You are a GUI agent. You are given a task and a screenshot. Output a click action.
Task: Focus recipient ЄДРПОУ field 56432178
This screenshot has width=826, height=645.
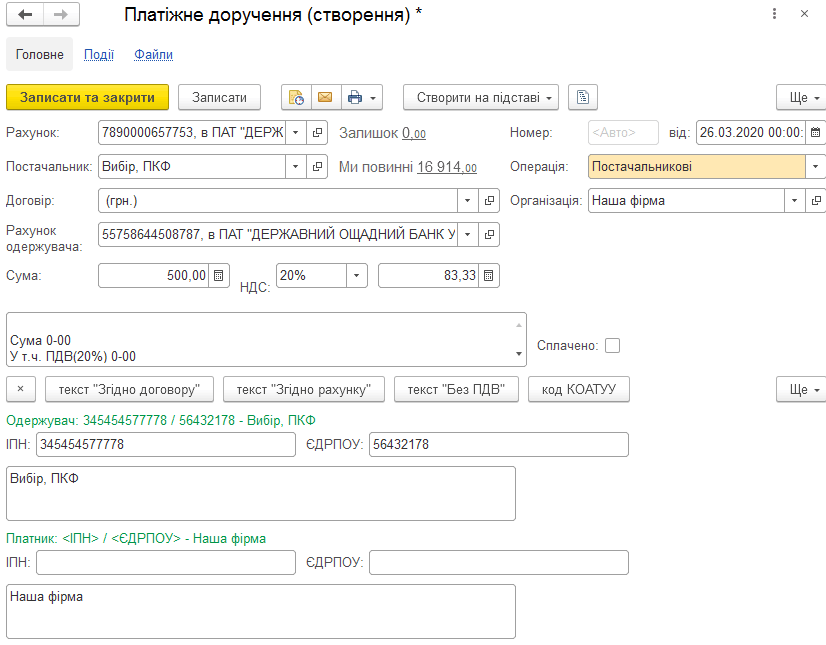(499, 444)
